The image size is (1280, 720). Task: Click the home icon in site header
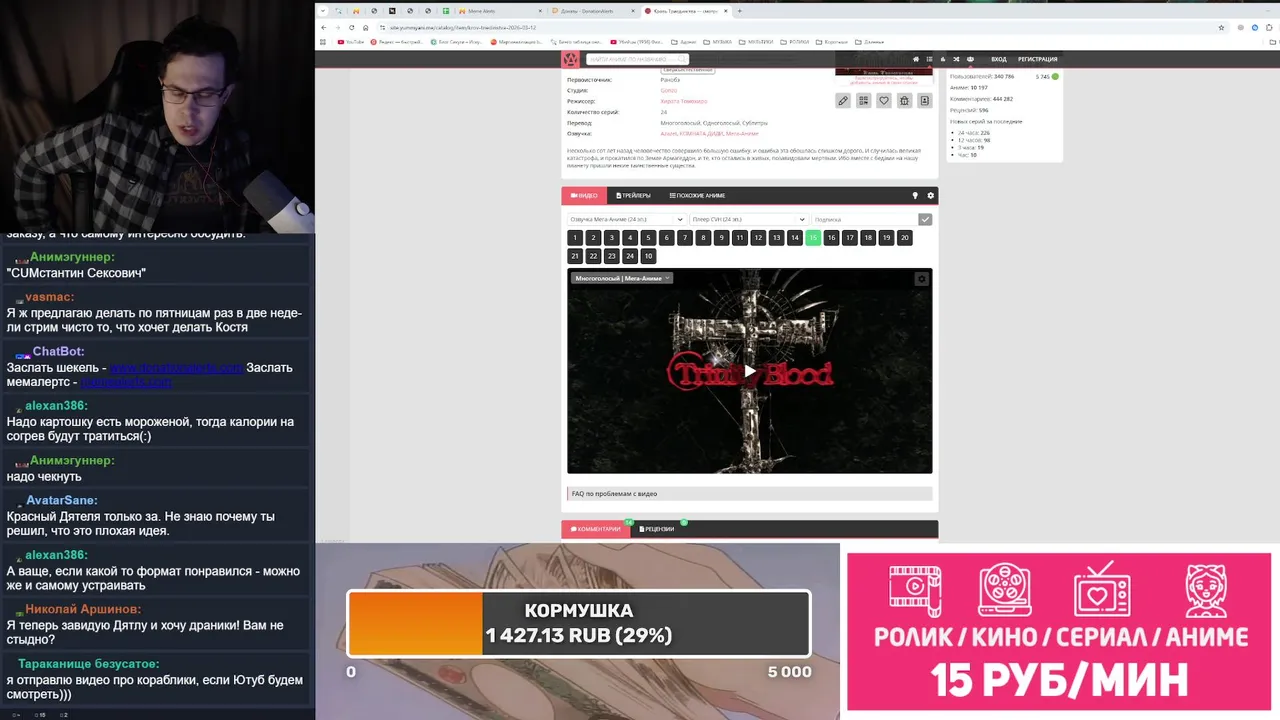point(916,59)
